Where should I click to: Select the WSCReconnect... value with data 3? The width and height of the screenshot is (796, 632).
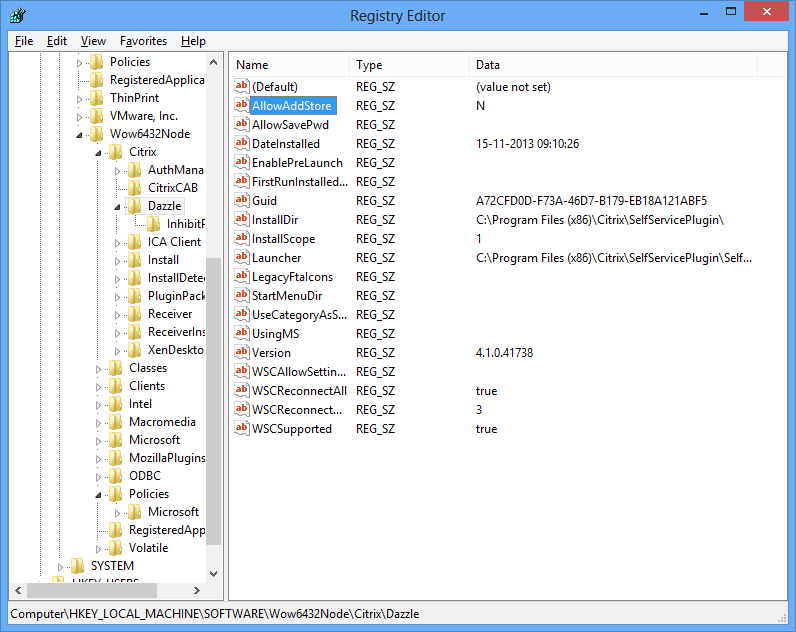point(297,410)
